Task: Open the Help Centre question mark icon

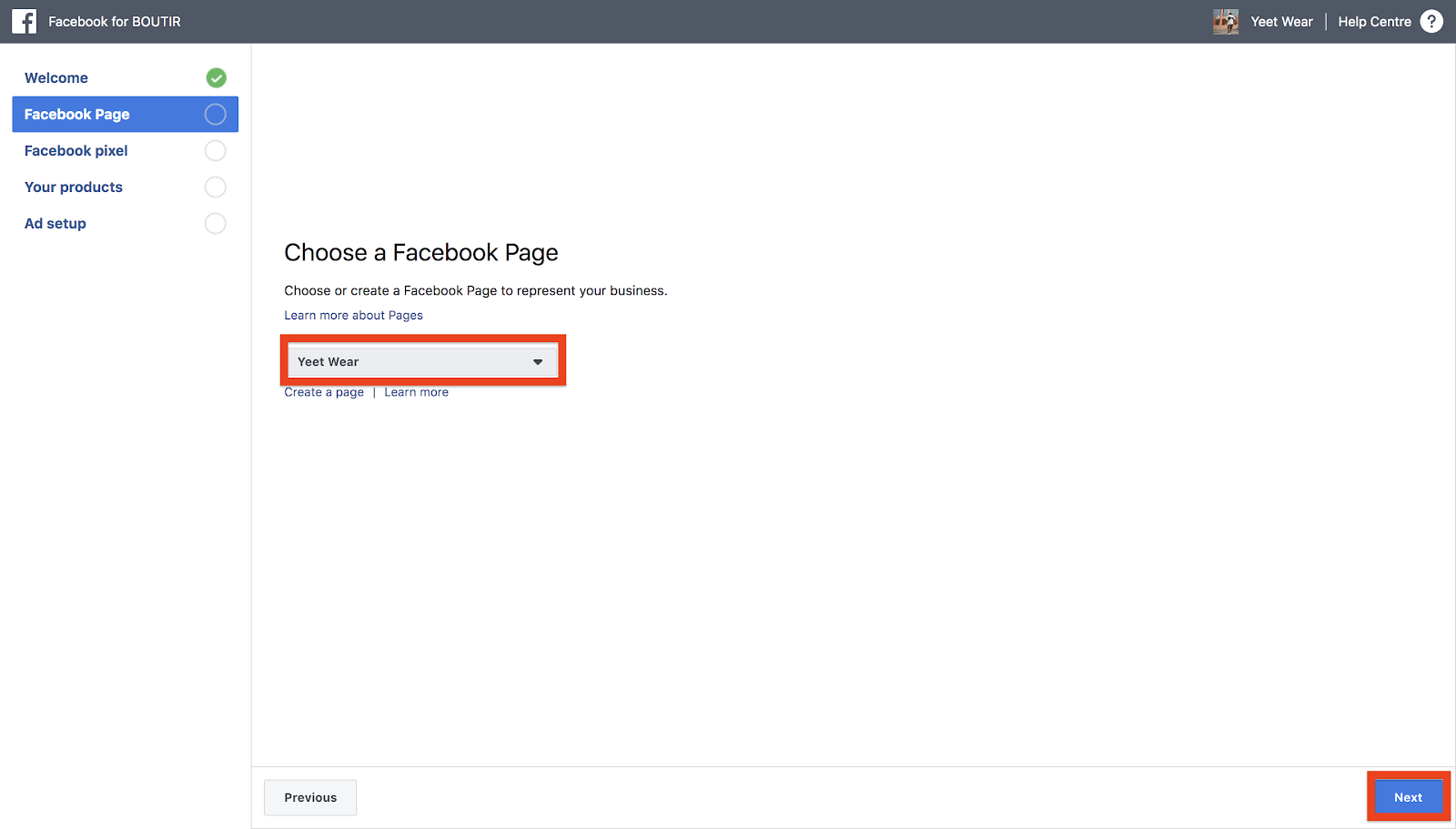Action: [x=1431, y=21]
